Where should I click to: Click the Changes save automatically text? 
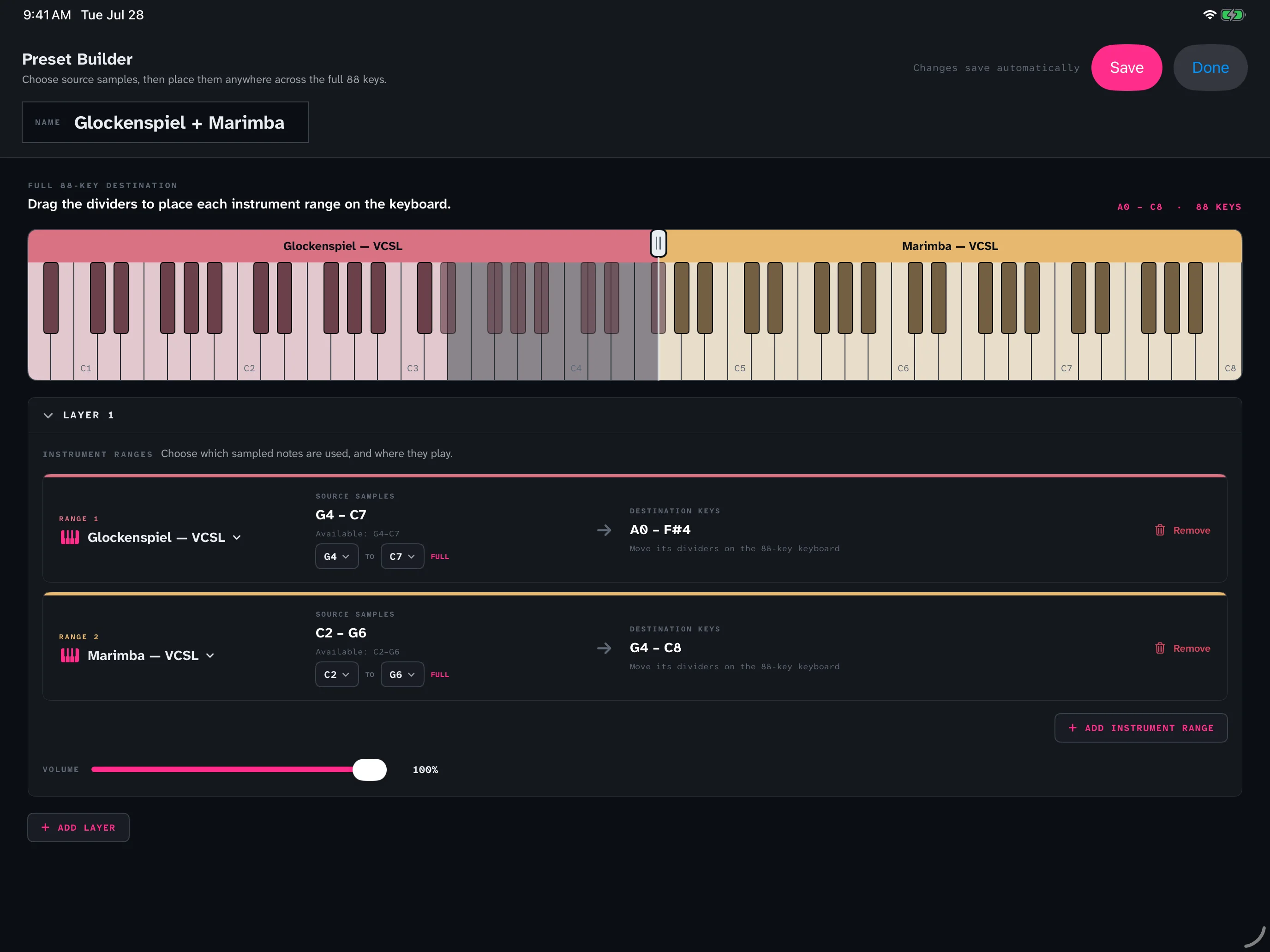(996, 68)
